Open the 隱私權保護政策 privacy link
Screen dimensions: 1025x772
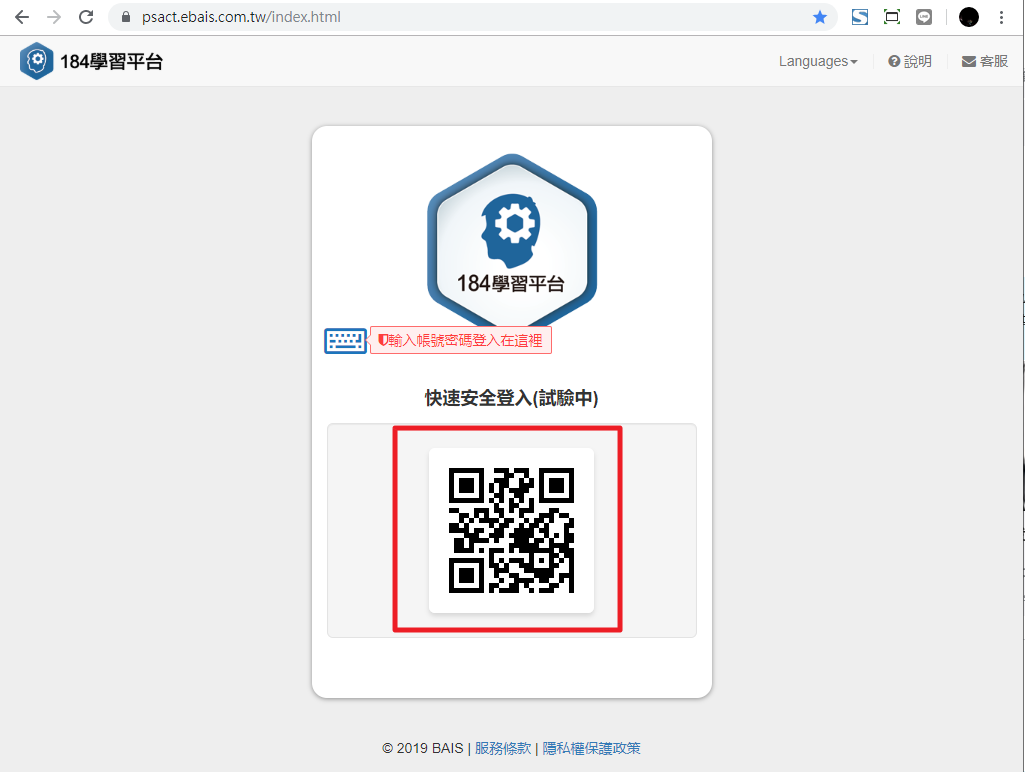click(x=592, y=748)
